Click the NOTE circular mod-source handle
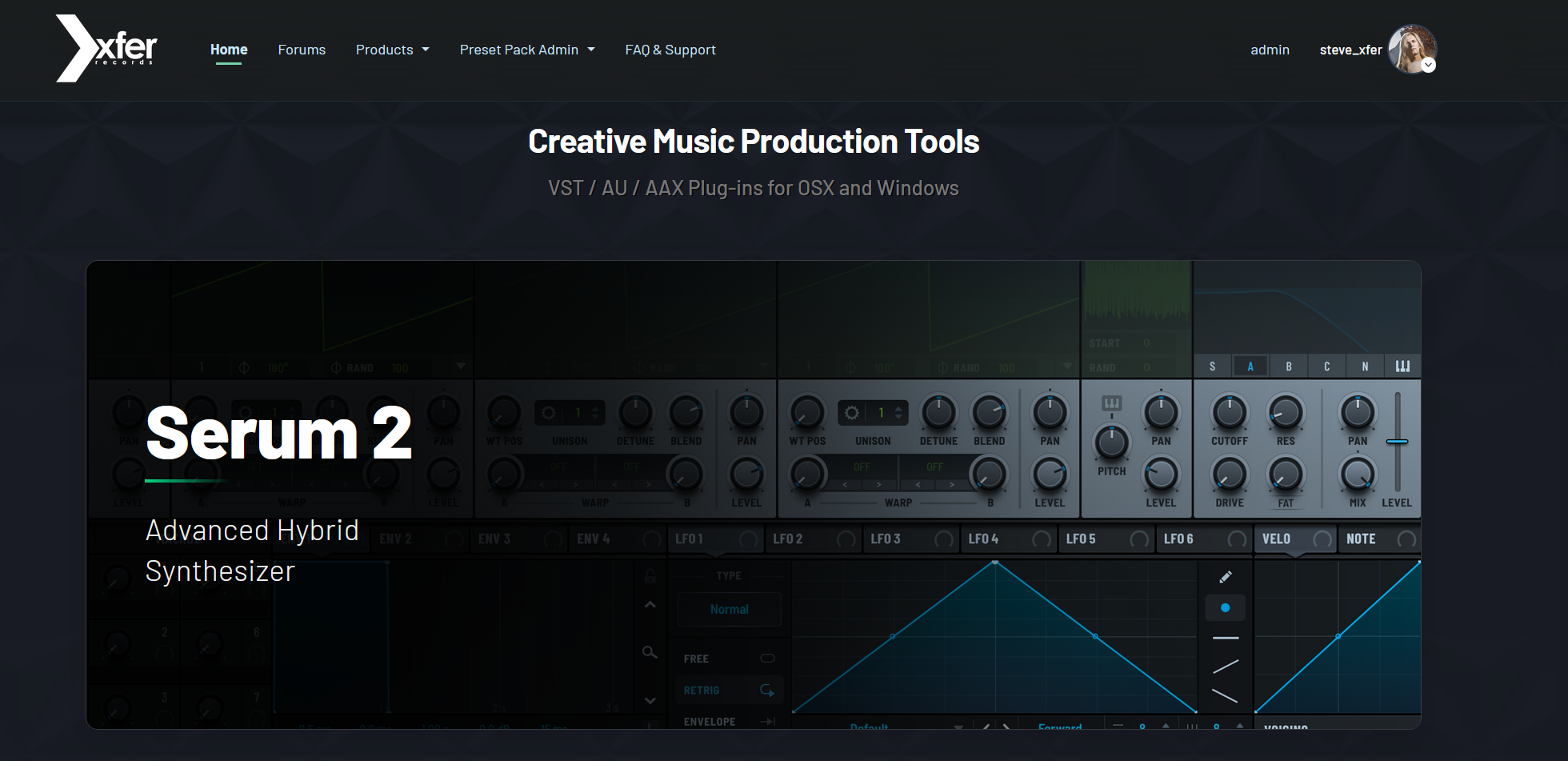The height and width of the screenshot is (761, 1568). 1406,539
